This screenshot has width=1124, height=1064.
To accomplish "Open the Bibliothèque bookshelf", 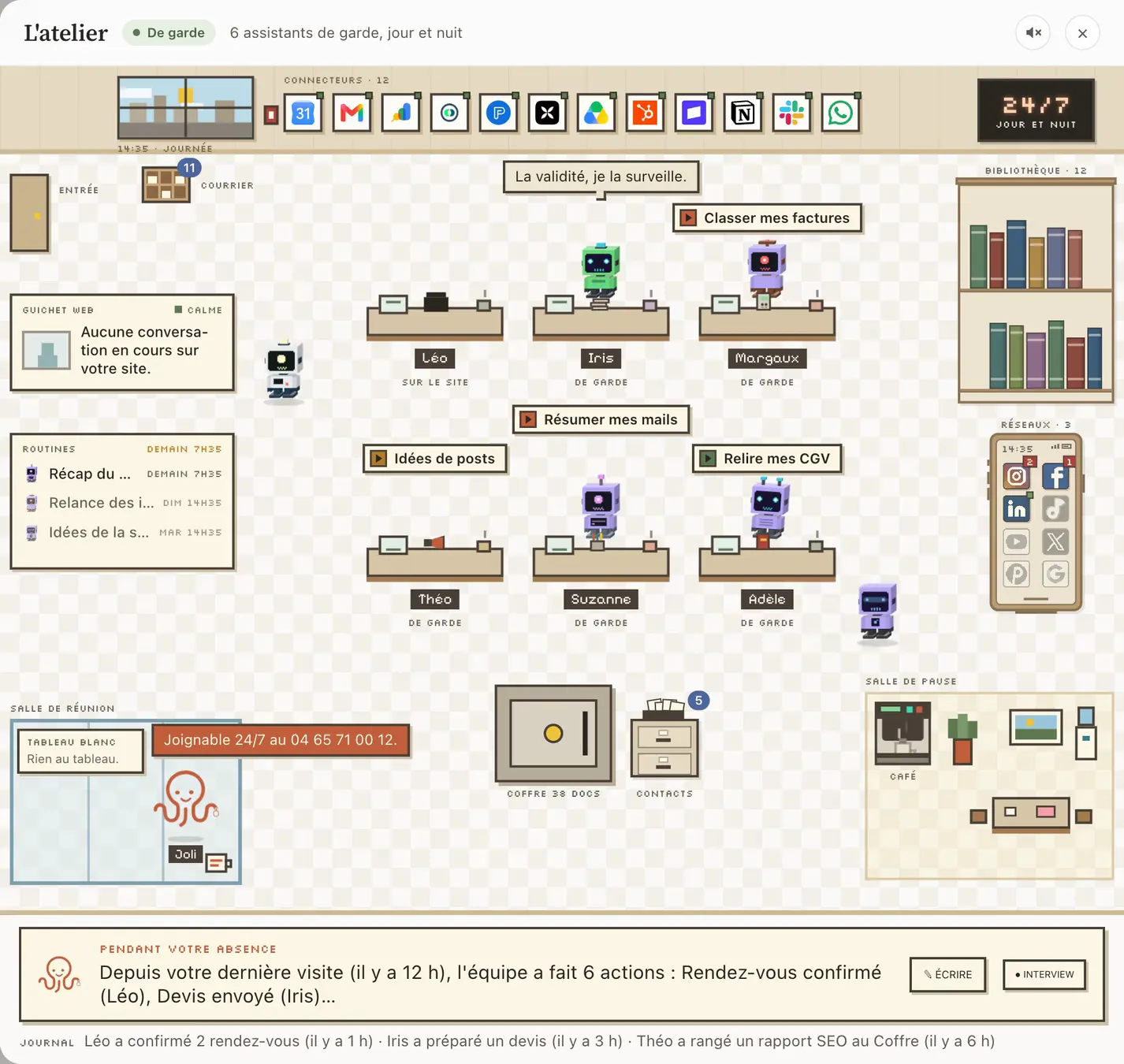I will point(1036,291).
